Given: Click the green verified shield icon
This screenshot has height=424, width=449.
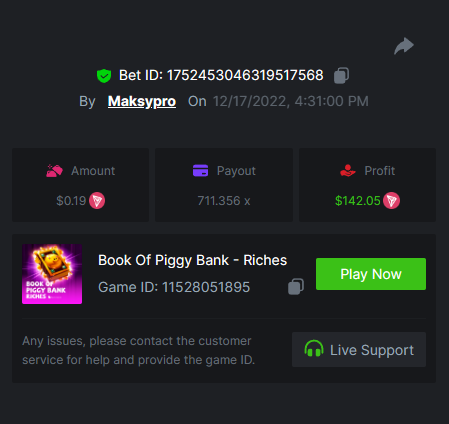Looking at the screenshot, I should [104, 76].
